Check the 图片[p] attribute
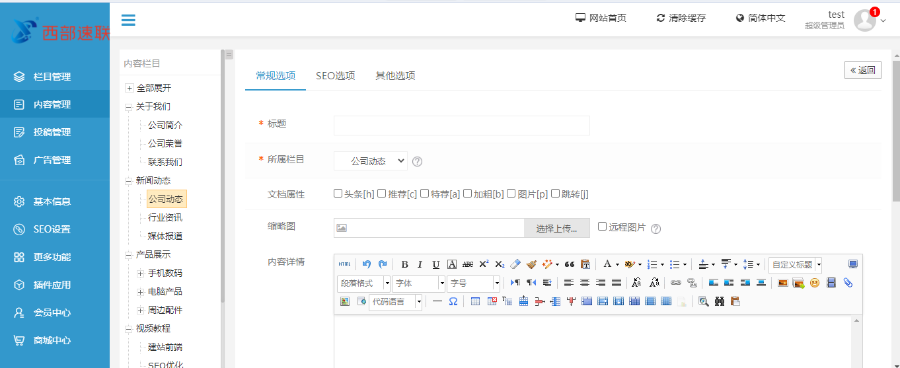 (x=512, y=194)
